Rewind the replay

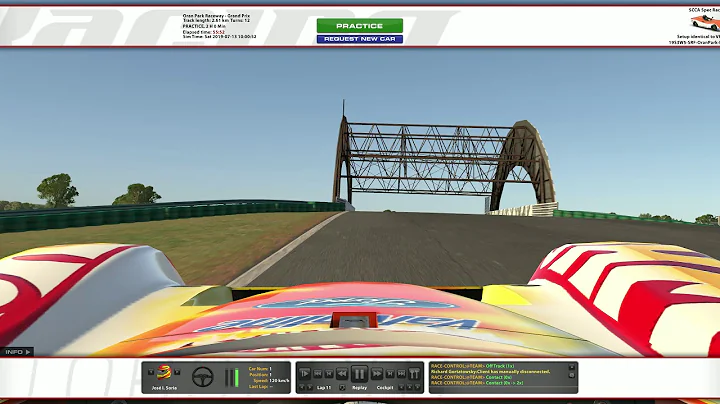[x=342, y=374]
